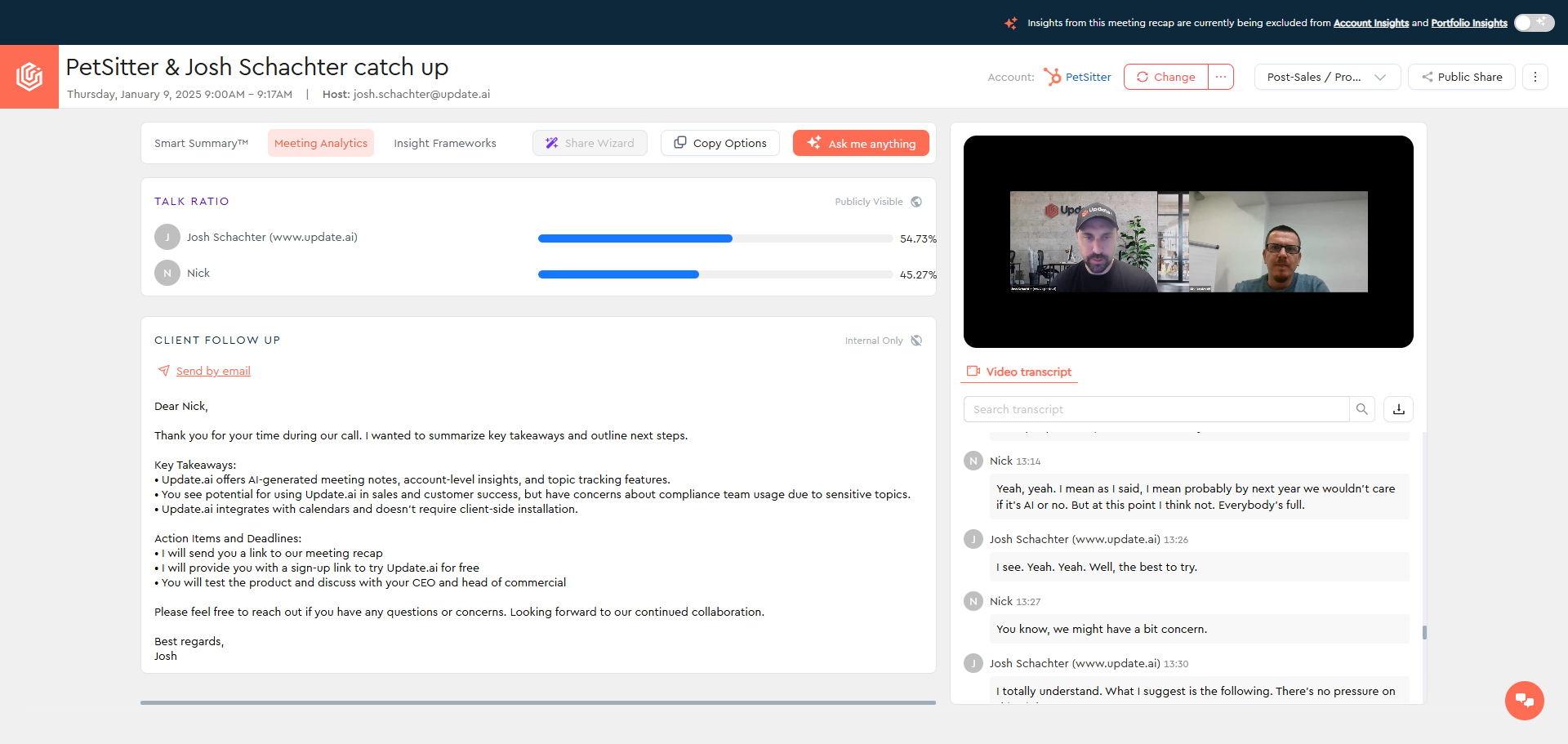Screen dimensions: 1568x744
Task: Open the Account Insights link
Action: pos(1371,23)
